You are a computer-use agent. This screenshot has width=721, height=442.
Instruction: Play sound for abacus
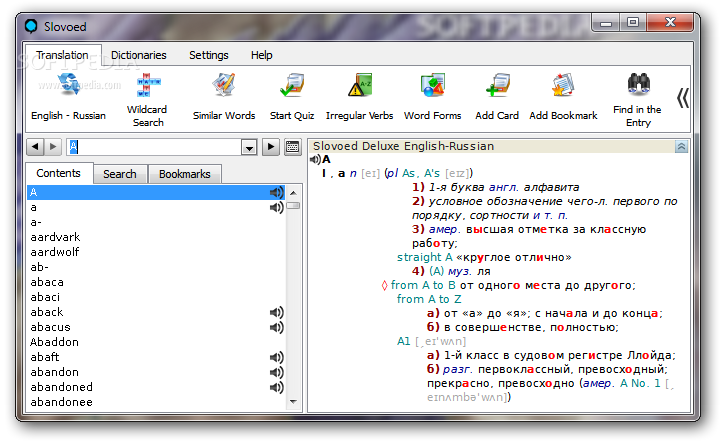pos(276,327)
